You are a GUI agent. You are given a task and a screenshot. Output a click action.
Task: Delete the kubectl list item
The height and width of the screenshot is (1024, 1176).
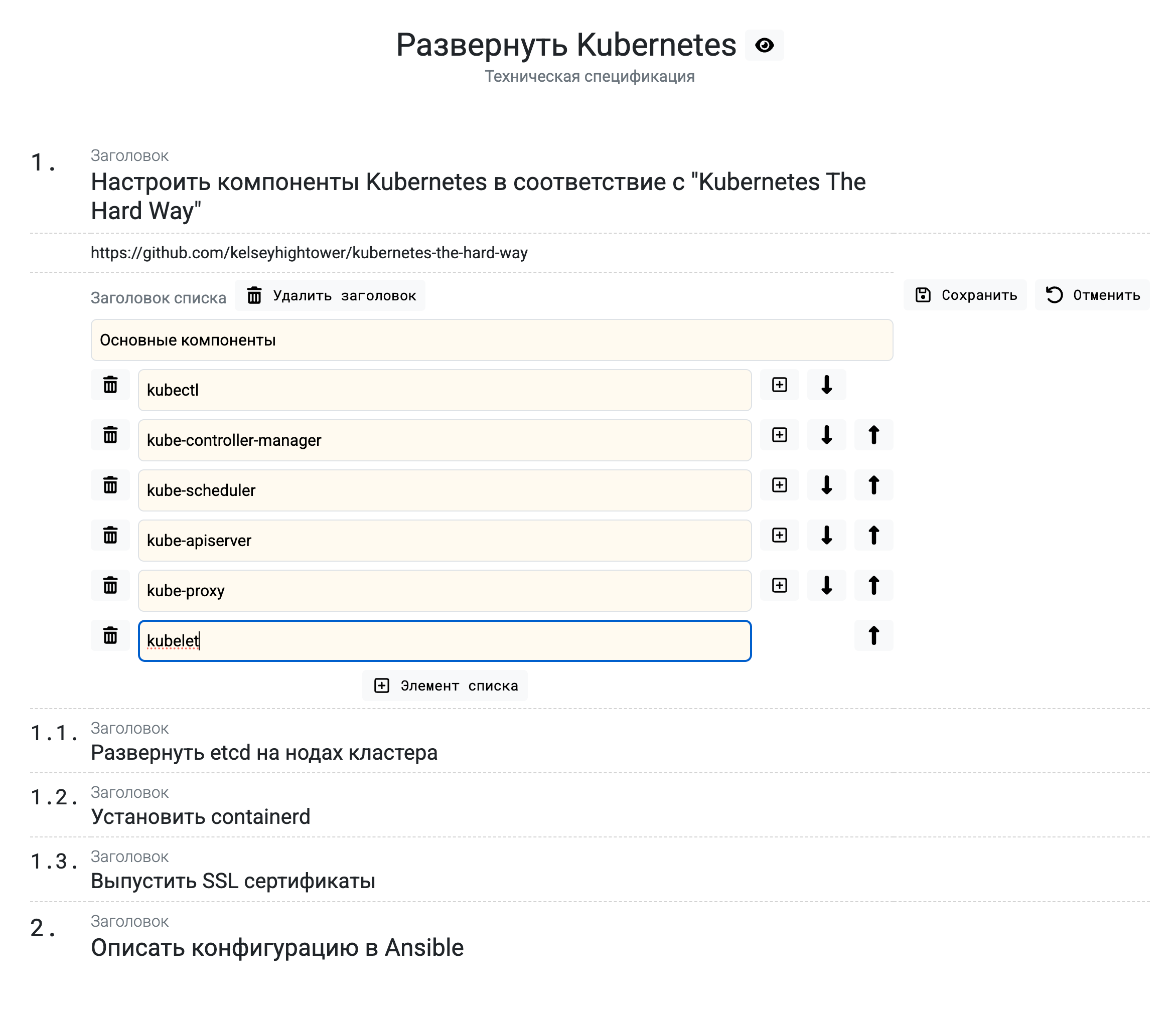coord(110,385)
